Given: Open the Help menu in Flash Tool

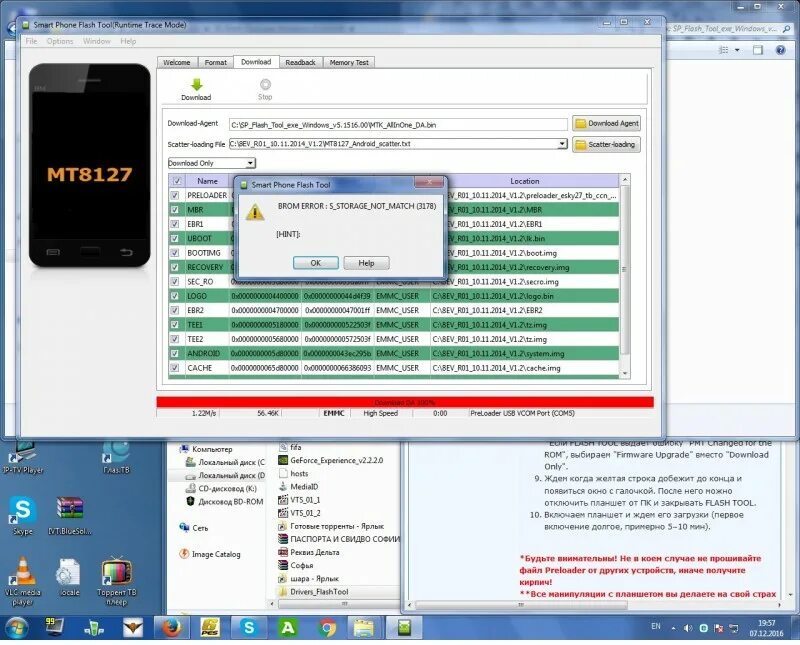Looking at the screenshot, I should pyautogui.click(x=128, y=41).
